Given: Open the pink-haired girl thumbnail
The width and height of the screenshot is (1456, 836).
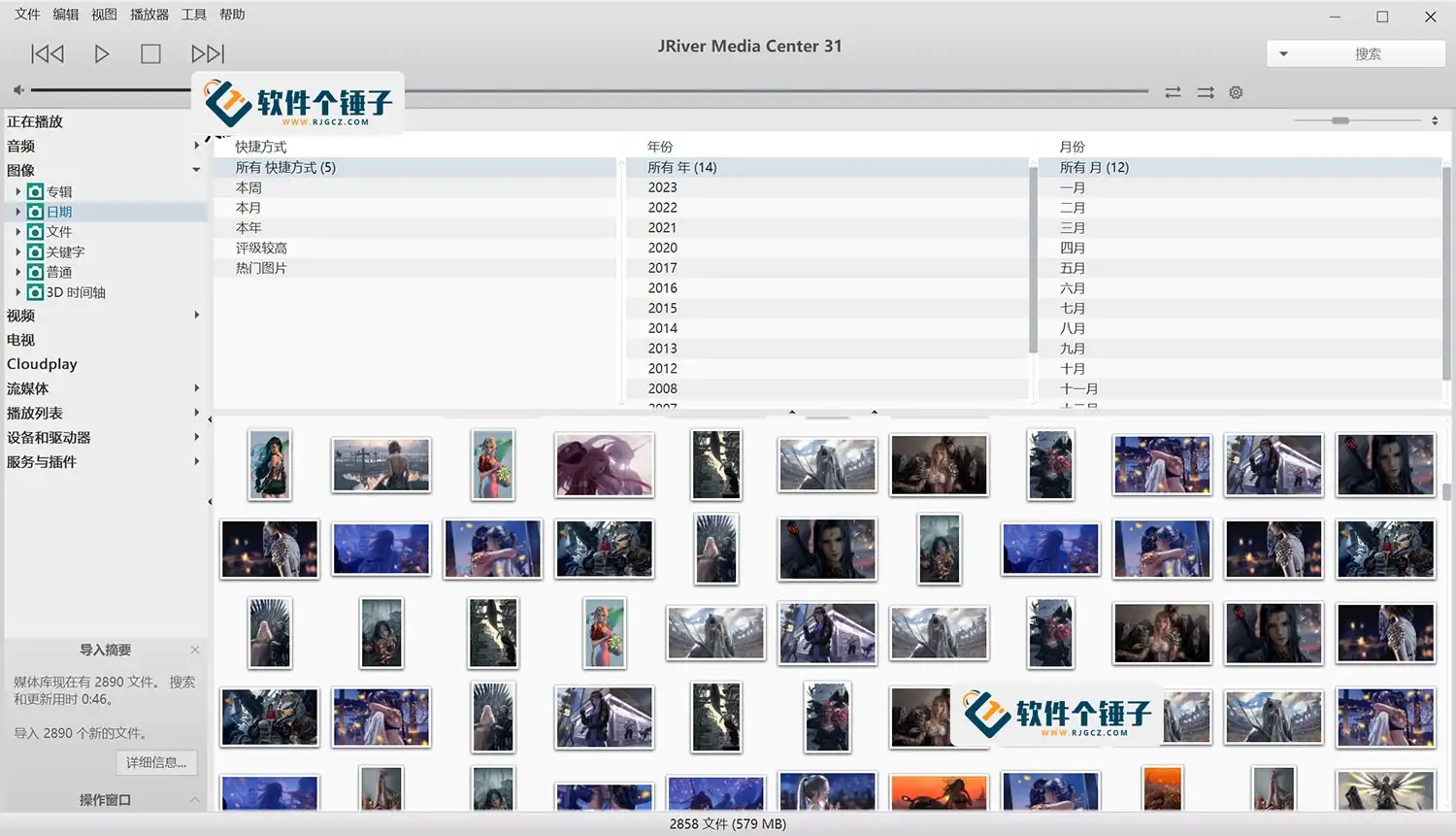Looking at the screenshot, I should 604,465.
